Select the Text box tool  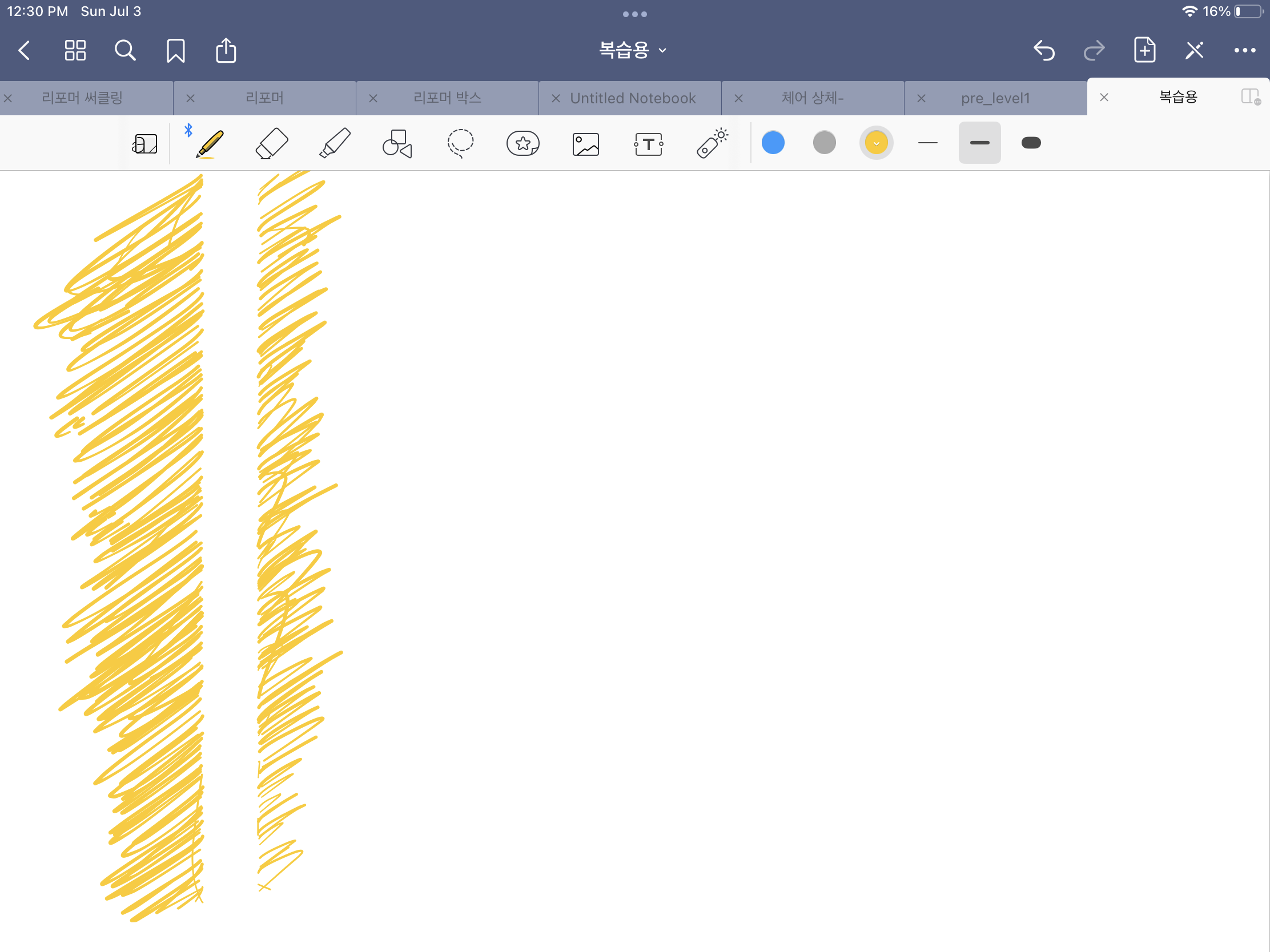[648, 144]
